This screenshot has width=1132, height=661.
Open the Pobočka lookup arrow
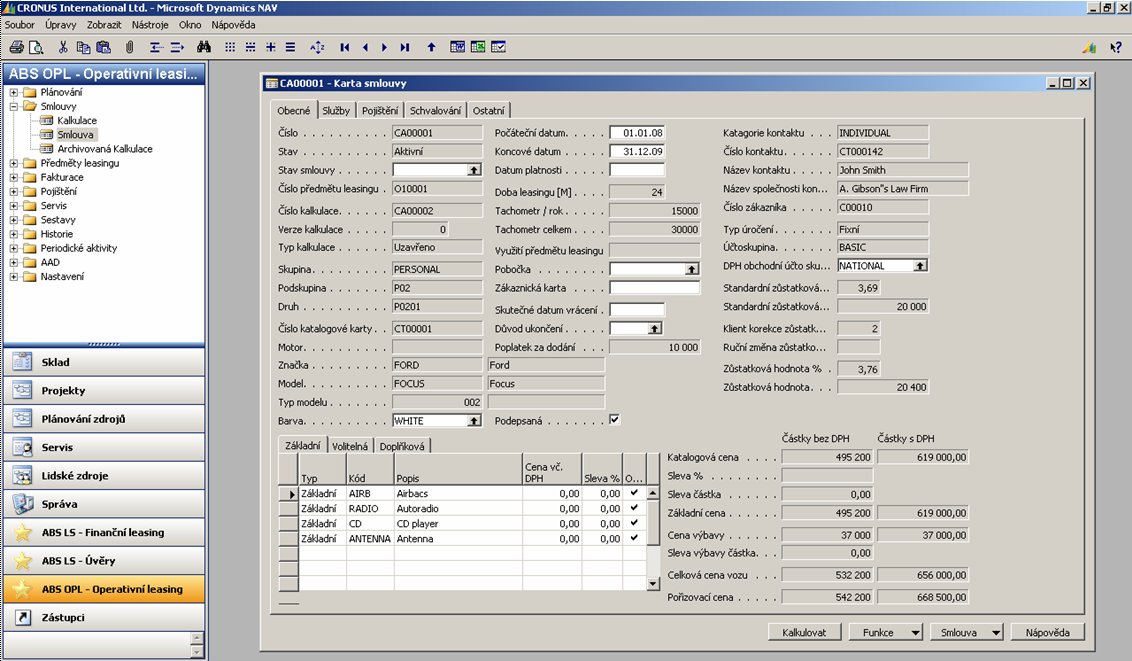(x=692, y=269)
